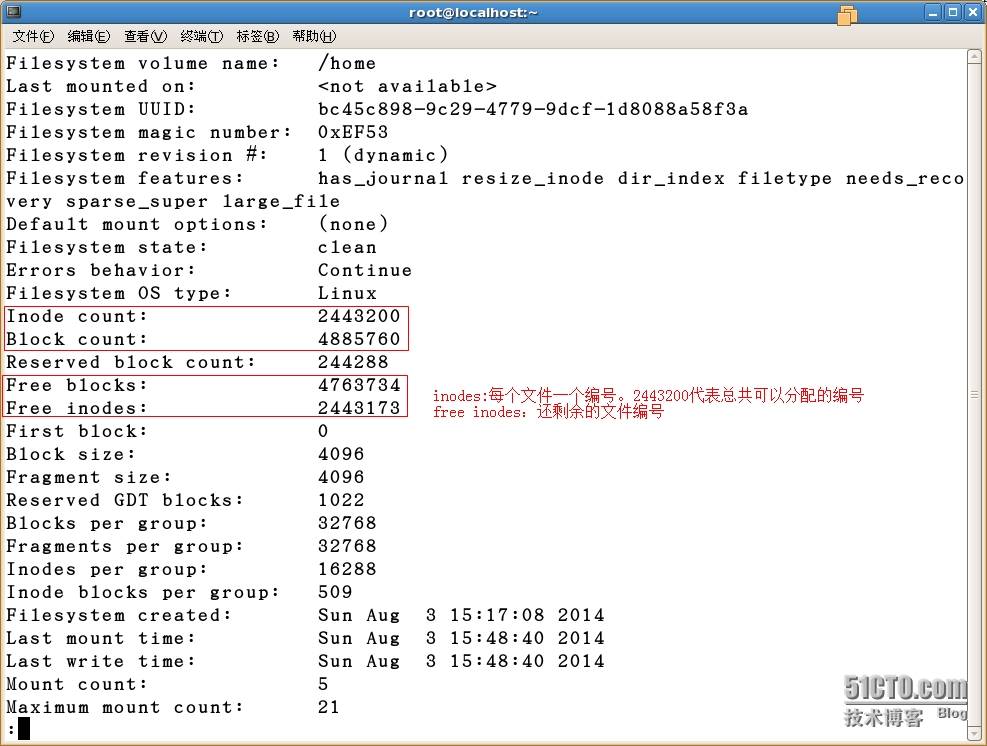
Task: Click the scrollbar down arrow
Action: pyautogui.click(x=974, y=733)
